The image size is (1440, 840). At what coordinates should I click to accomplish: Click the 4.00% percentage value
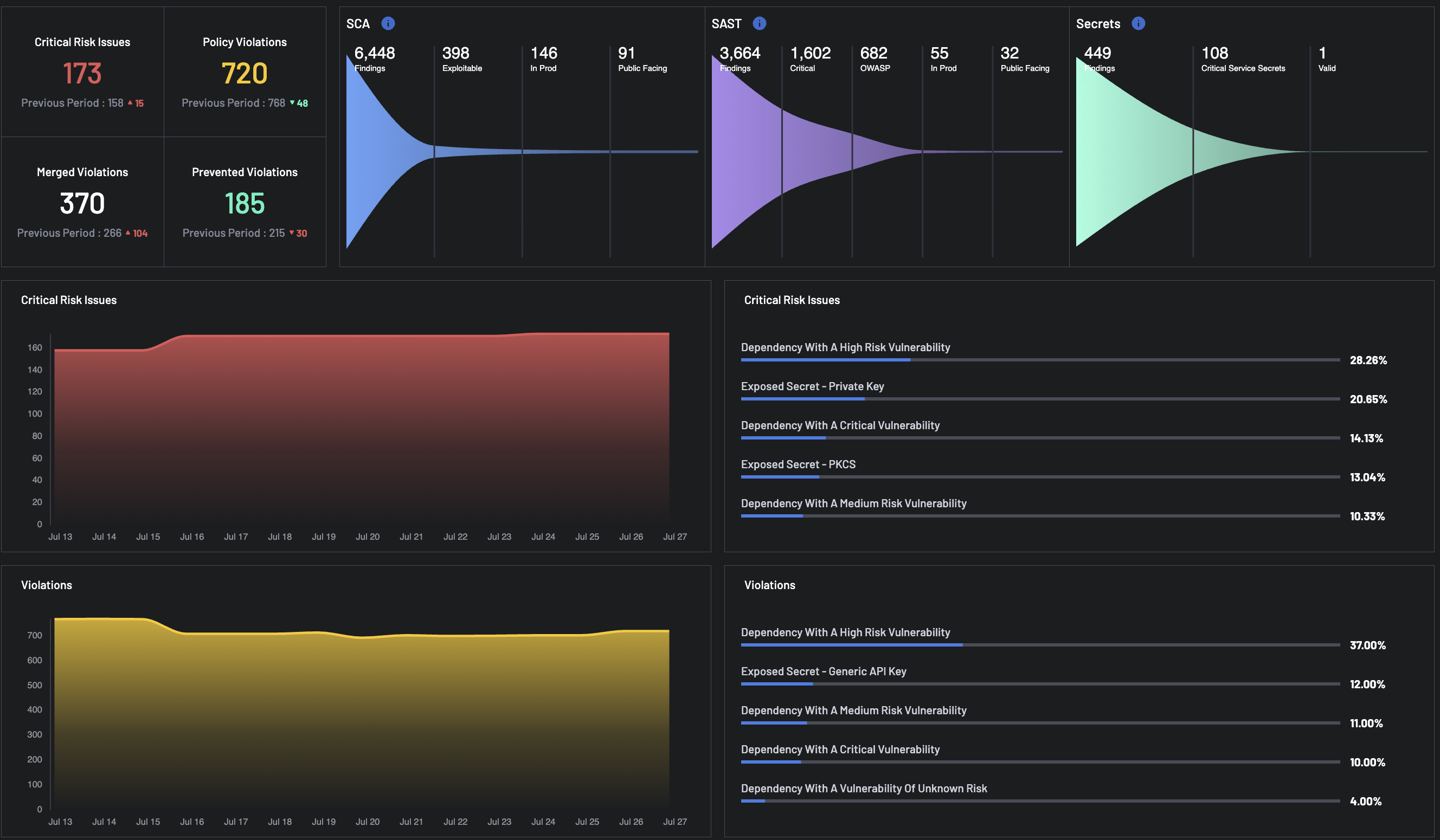(x=1366, y=801)
